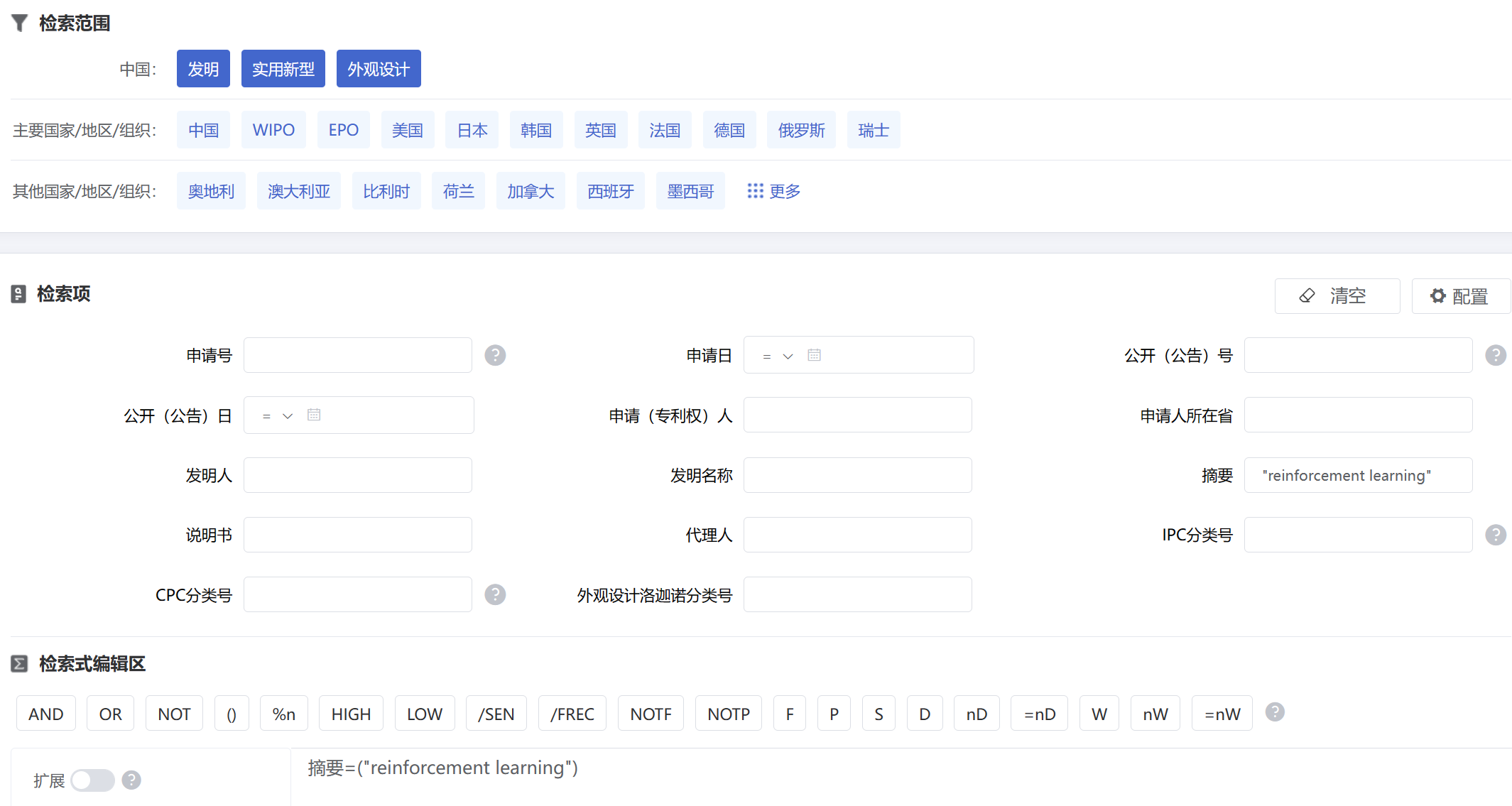
Task: Select 日本 country filter
Action: pyautogui.click(x=472, y=130)
